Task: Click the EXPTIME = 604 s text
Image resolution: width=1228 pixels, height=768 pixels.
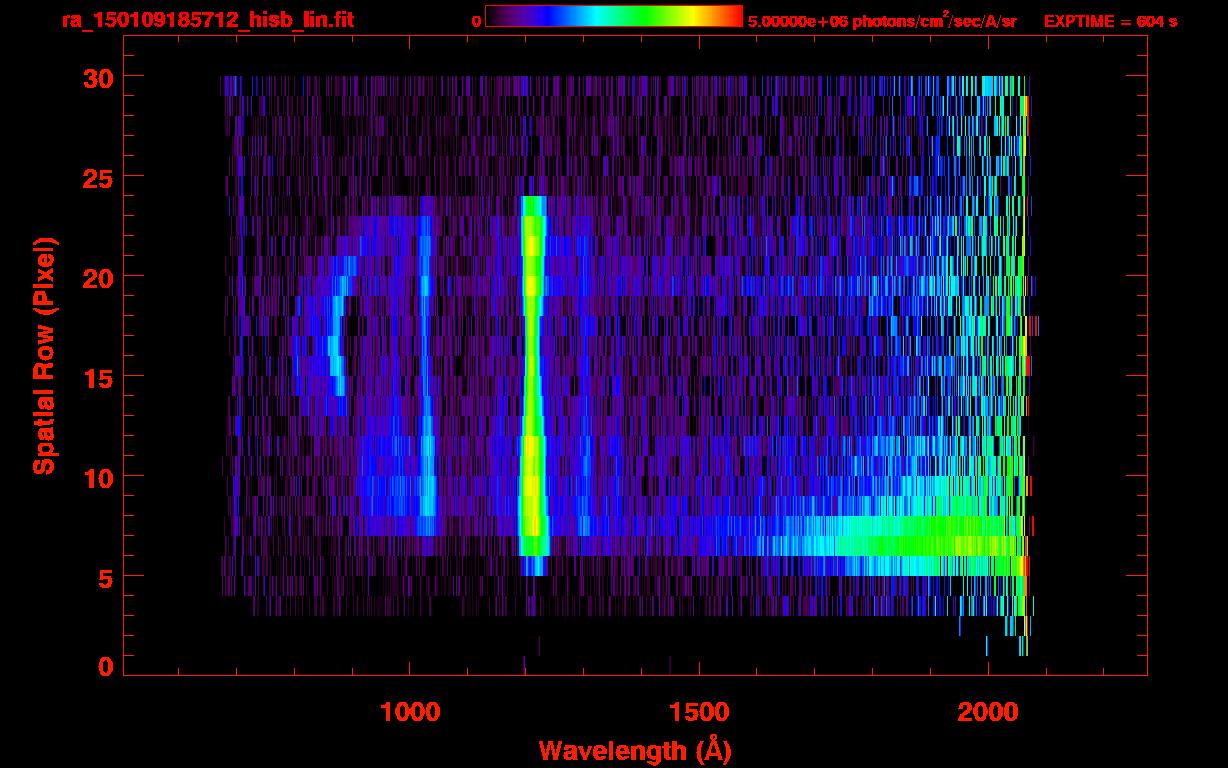Action: pos(1110,21)
